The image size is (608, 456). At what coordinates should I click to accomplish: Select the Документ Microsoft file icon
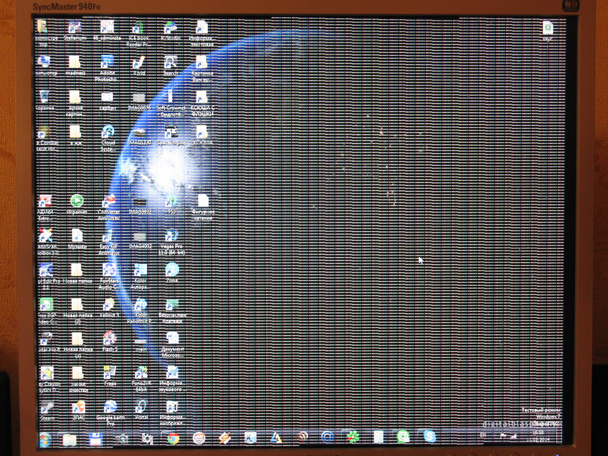click(x=171, y=340)
